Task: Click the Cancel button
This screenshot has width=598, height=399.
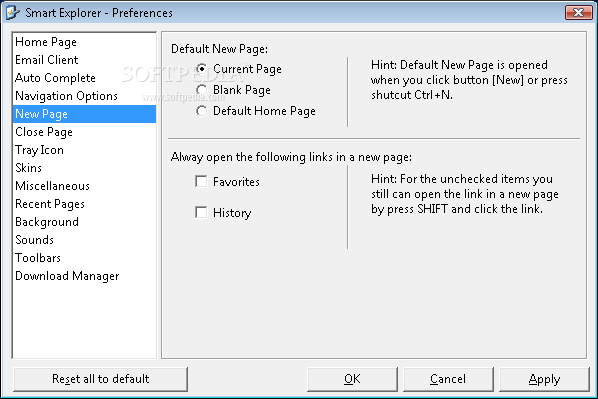Action: point(448,379)
